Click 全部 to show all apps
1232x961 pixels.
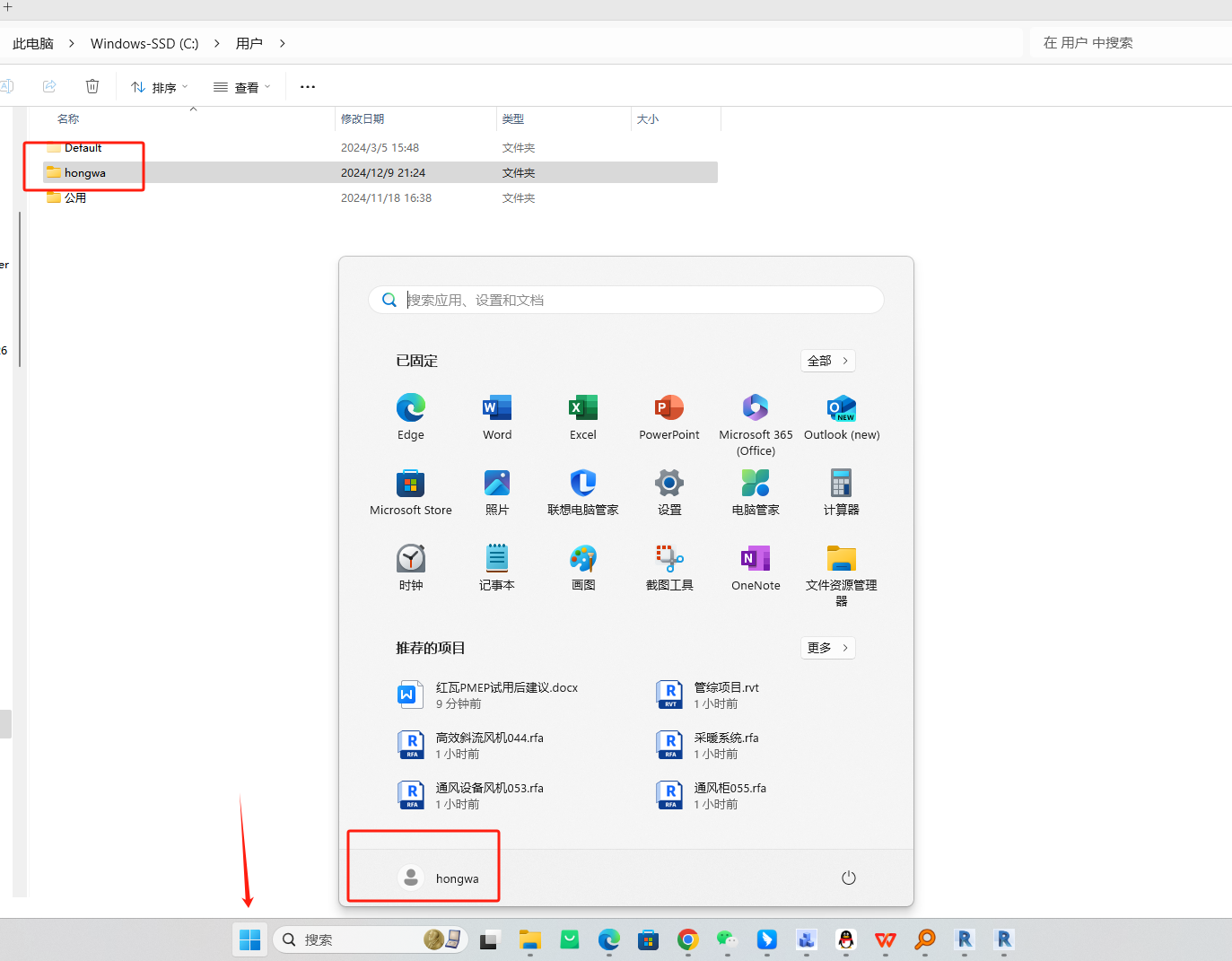click(827, 361)
